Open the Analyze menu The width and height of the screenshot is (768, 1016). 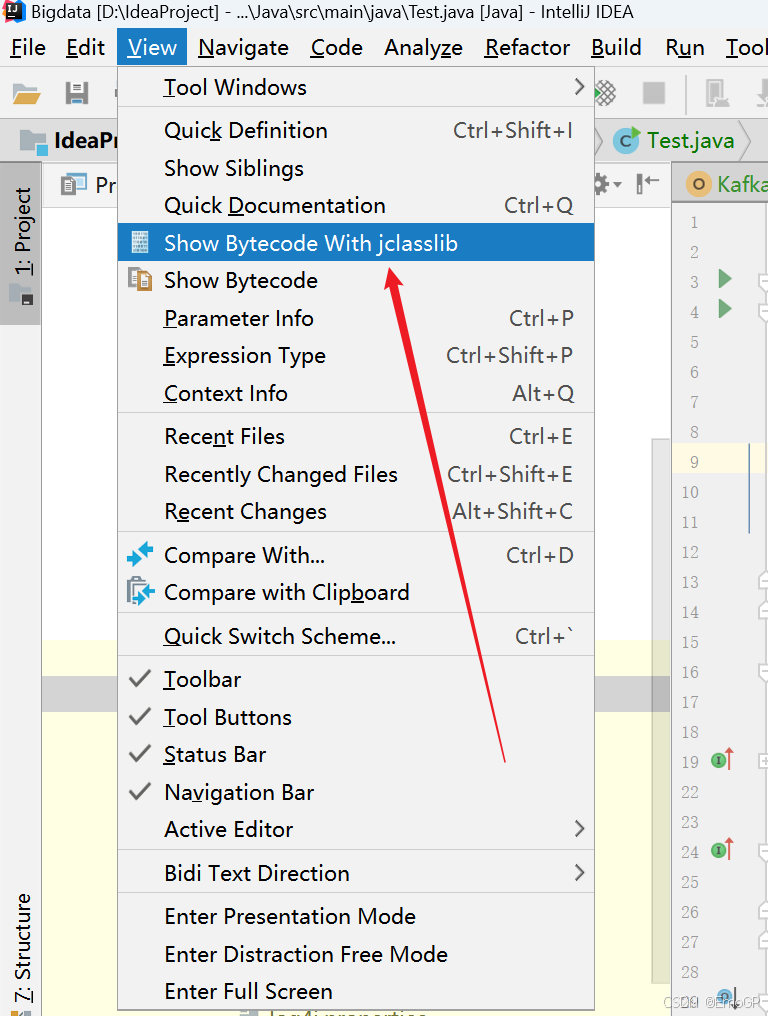(x=423, y=47)
